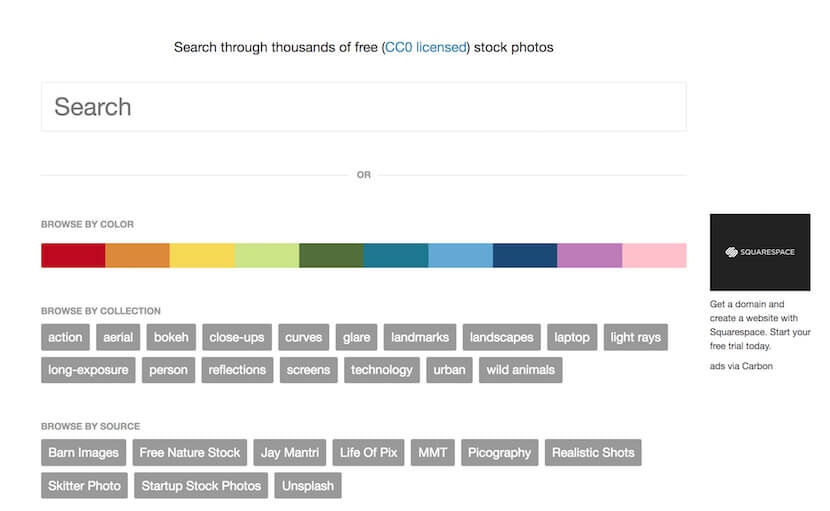Screen dimensions: 830x511
Task: Pick the purple color swatch
Action: (589, 256)
